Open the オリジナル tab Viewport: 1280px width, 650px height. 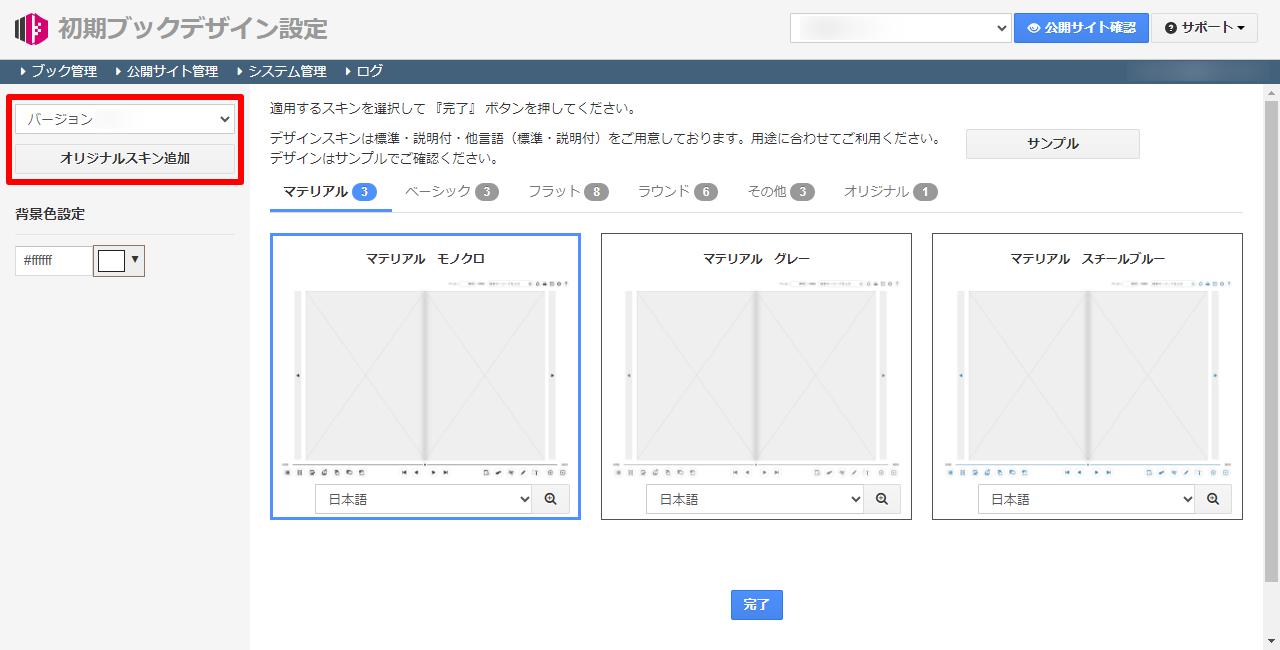[890, 192]
